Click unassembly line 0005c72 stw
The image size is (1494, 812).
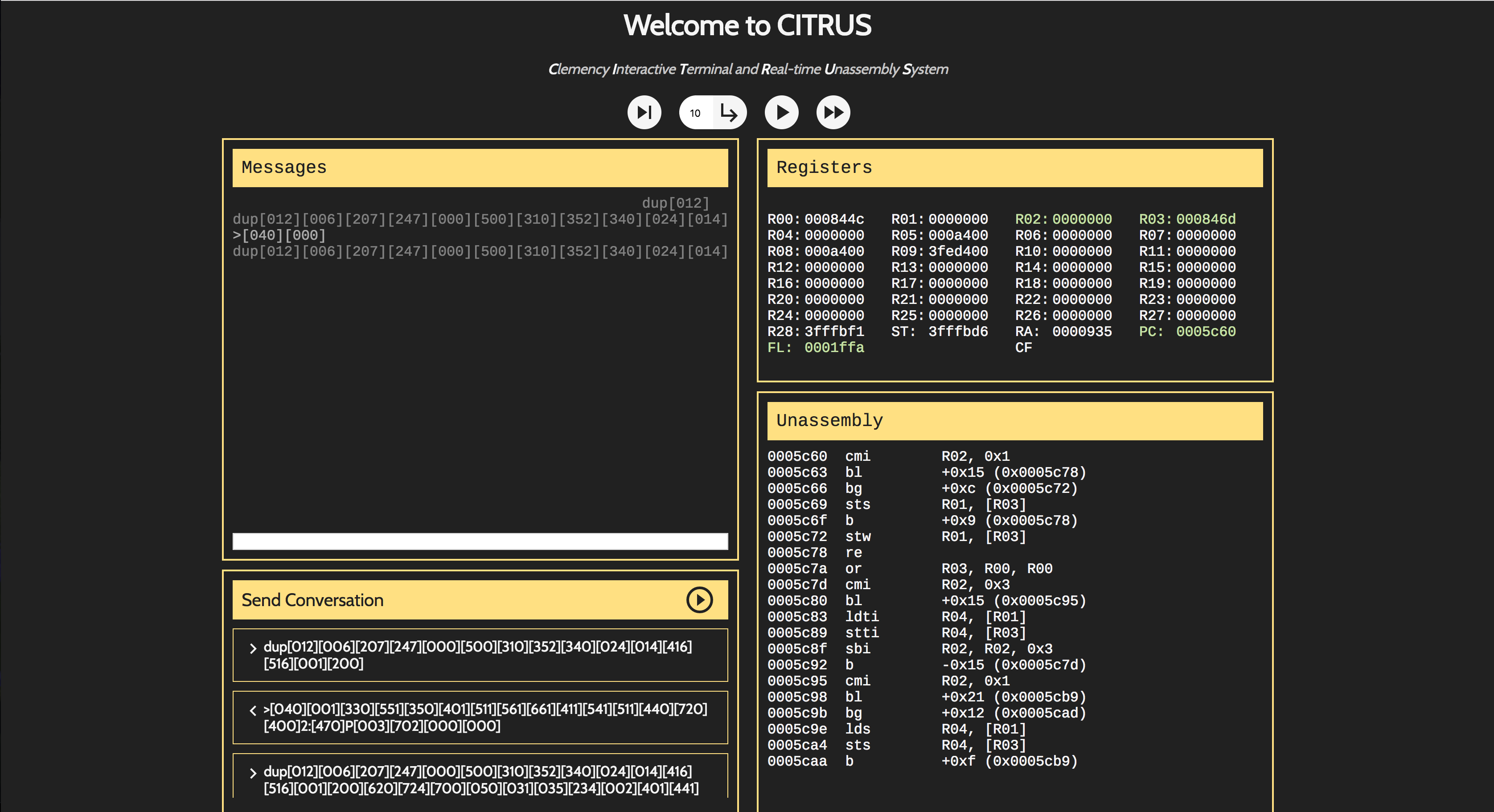[x=897, y=537]
